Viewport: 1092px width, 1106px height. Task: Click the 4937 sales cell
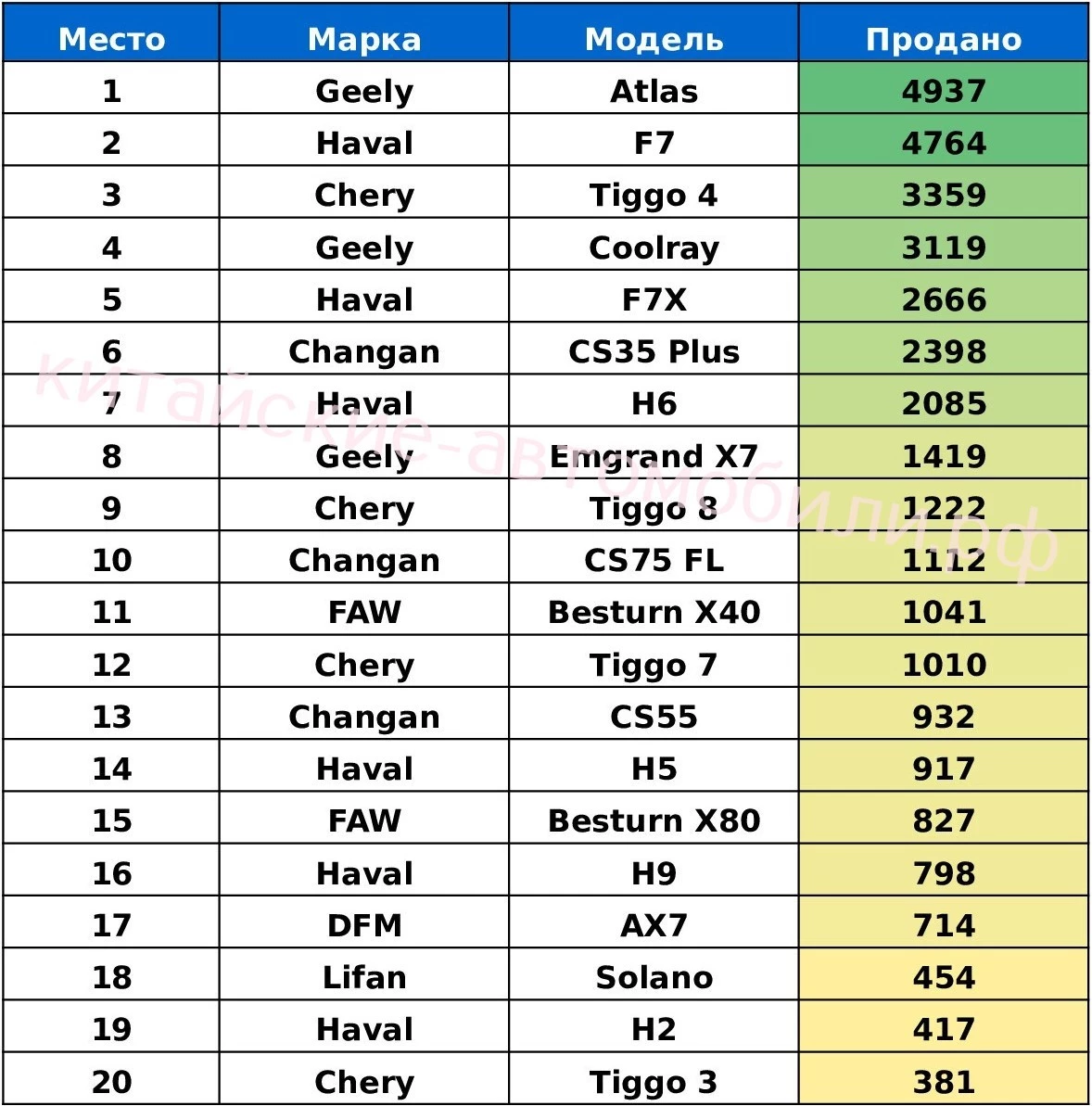coord(944,91)
